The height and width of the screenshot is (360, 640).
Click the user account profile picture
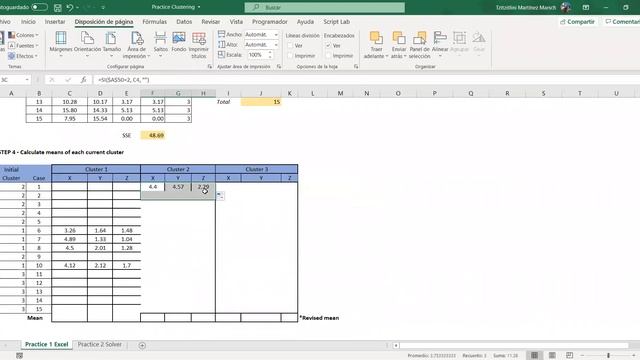566,7
